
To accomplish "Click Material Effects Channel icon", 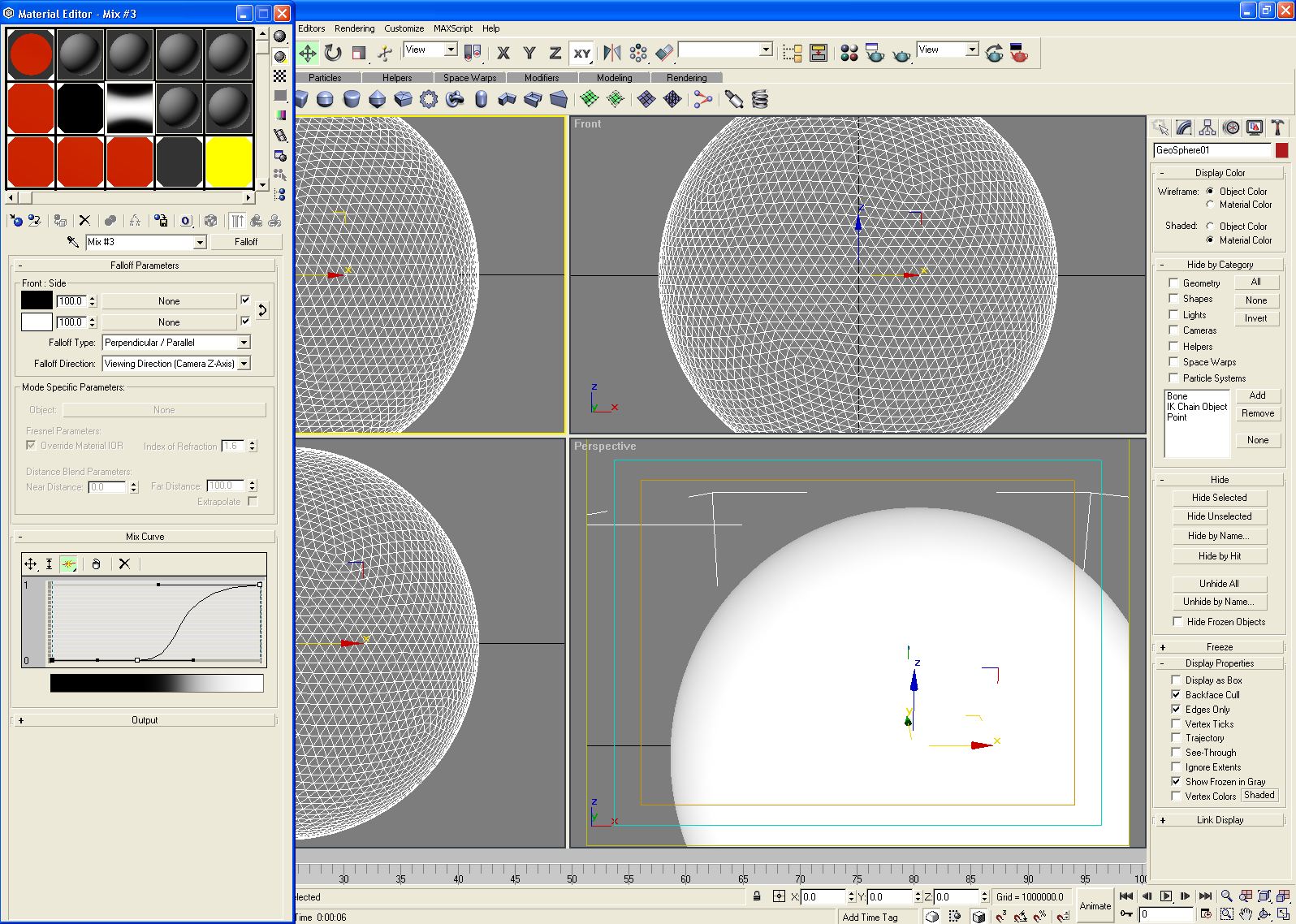I will tap(186, 220).
